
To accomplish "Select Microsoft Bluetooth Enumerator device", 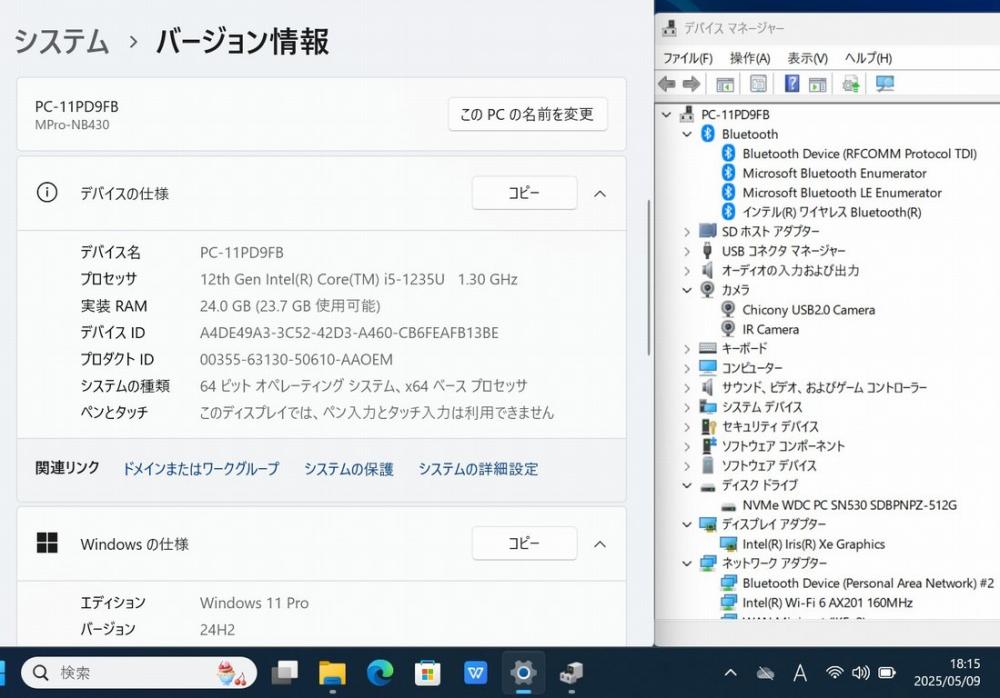I will pyautogui.click(x=834, y=174).
